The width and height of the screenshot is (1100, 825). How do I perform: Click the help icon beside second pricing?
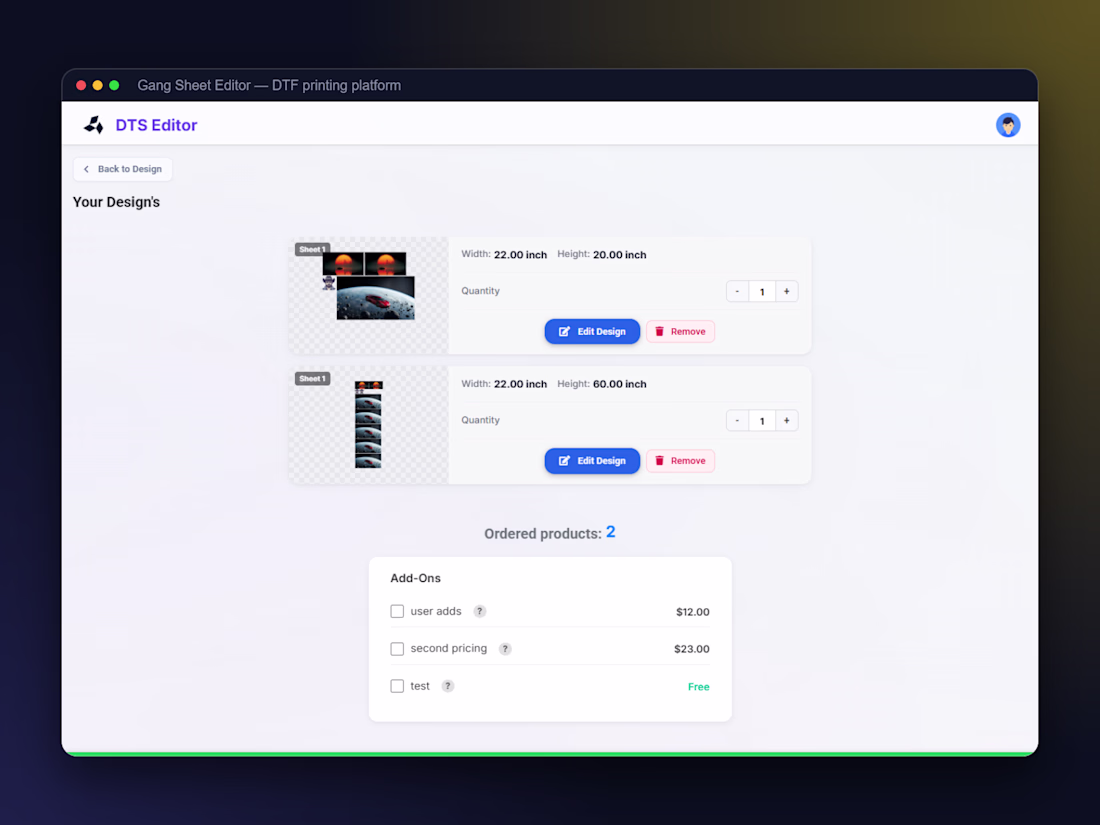pyautogui.click(x=505, y=649)
